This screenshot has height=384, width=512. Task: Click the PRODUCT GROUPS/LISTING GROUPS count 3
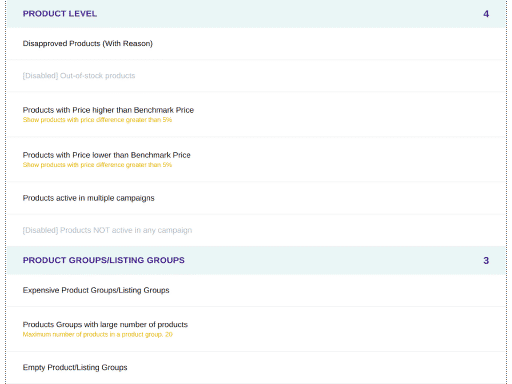click(486, 261)
